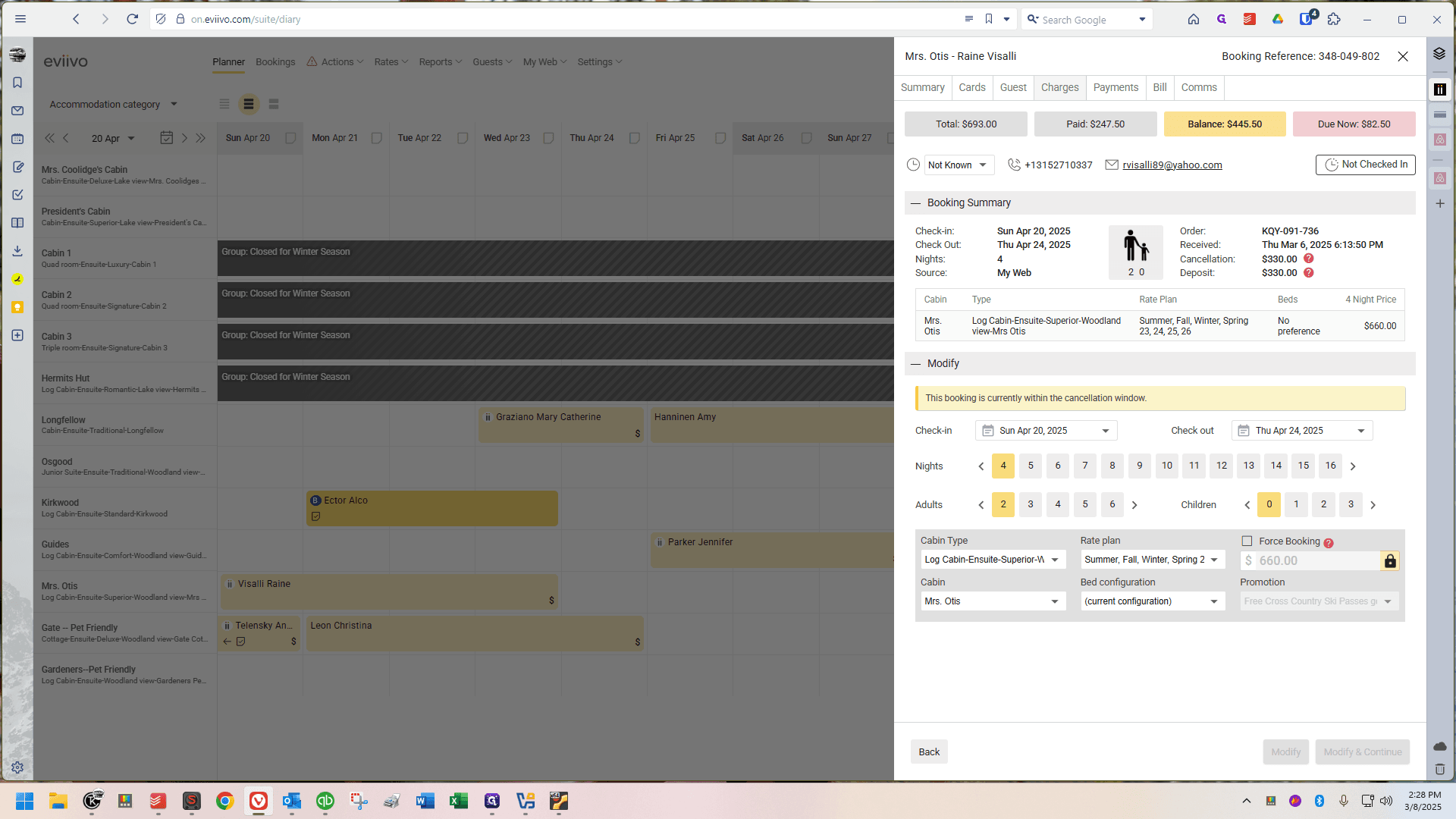Click the trash icon in right sidebar

[x=1439, y=769]
